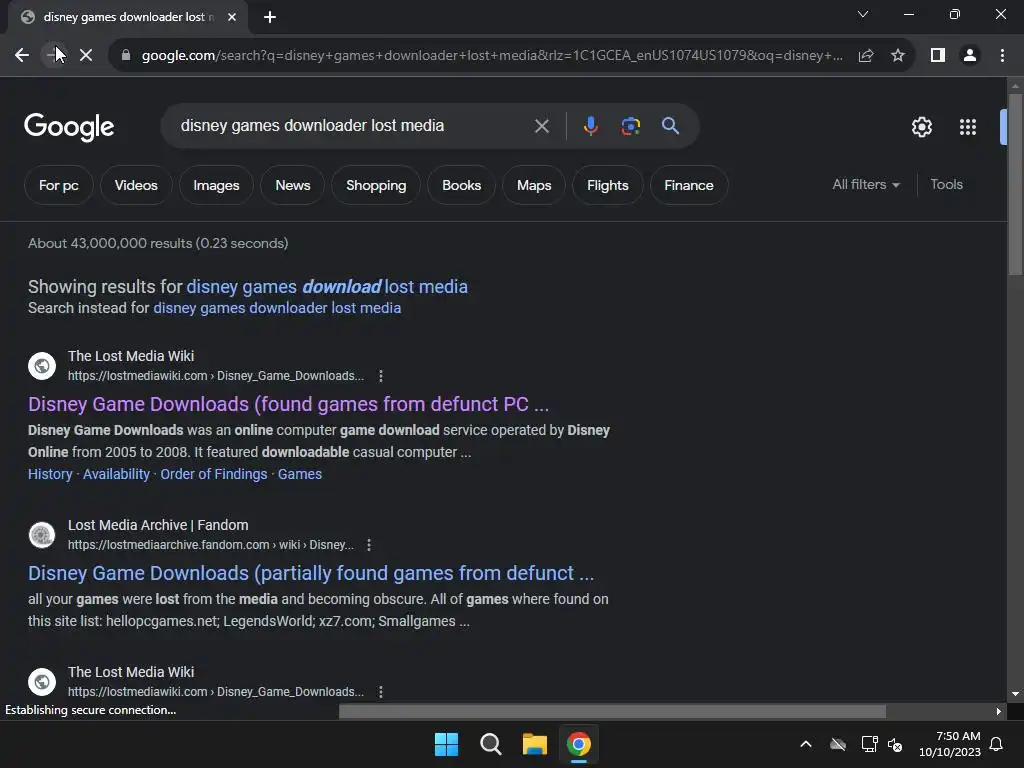Switch to the Shopping results tab

(376, 185)
